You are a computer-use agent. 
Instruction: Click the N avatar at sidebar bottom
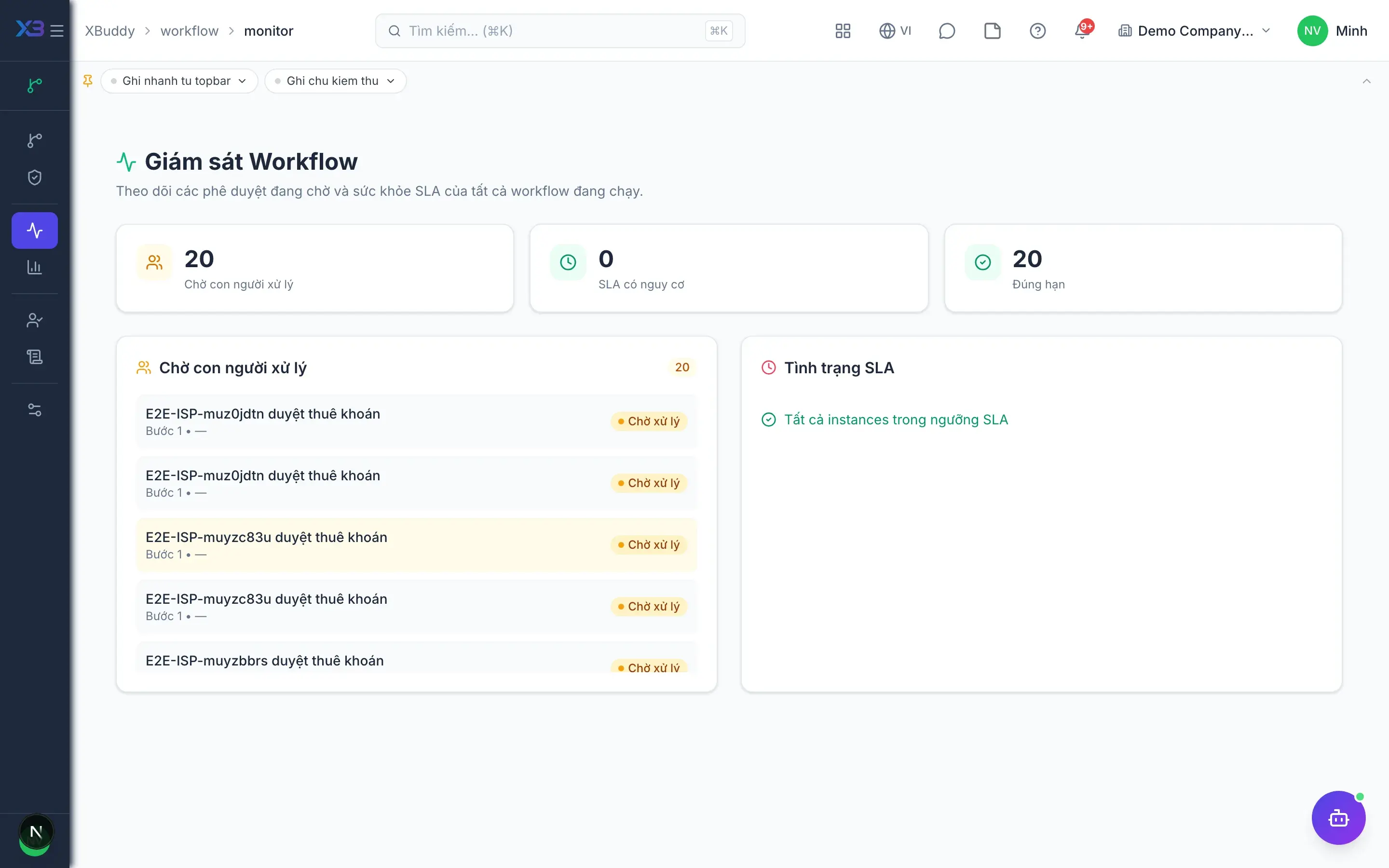coord(36,832)
